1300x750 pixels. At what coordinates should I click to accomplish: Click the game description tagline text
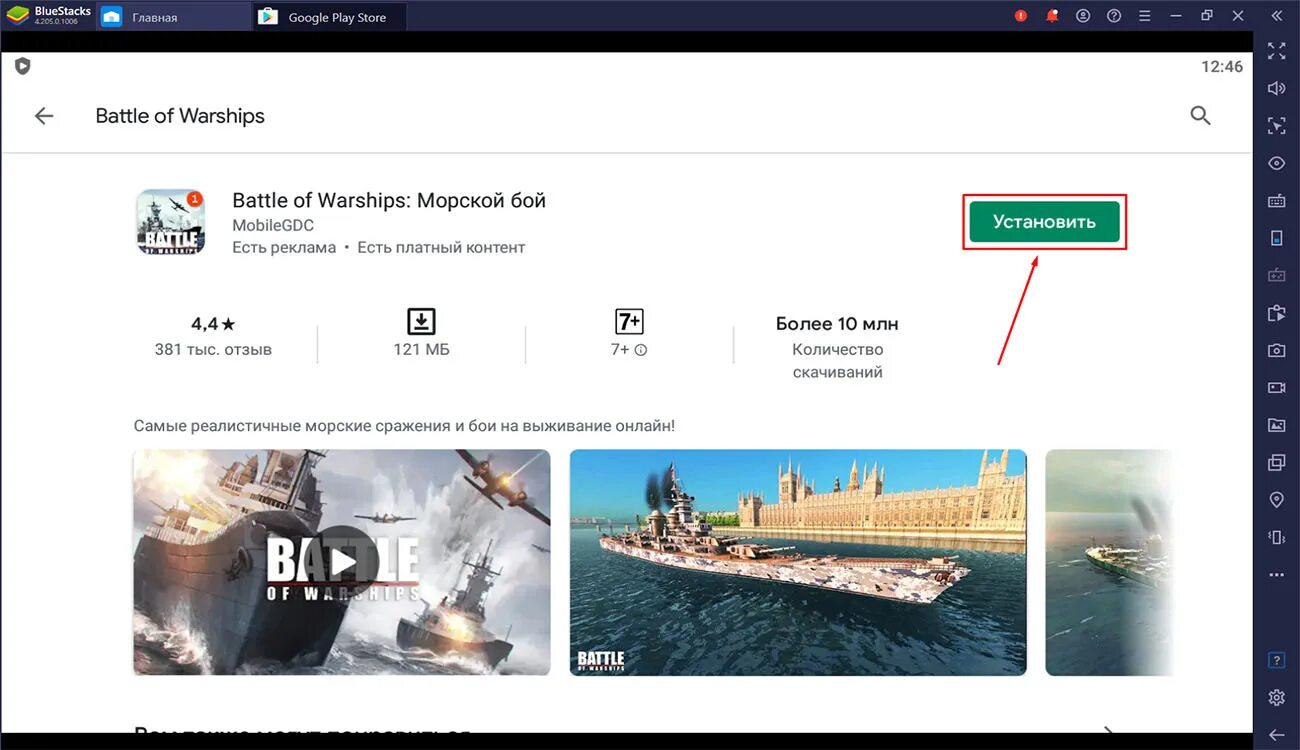[404, 426]
